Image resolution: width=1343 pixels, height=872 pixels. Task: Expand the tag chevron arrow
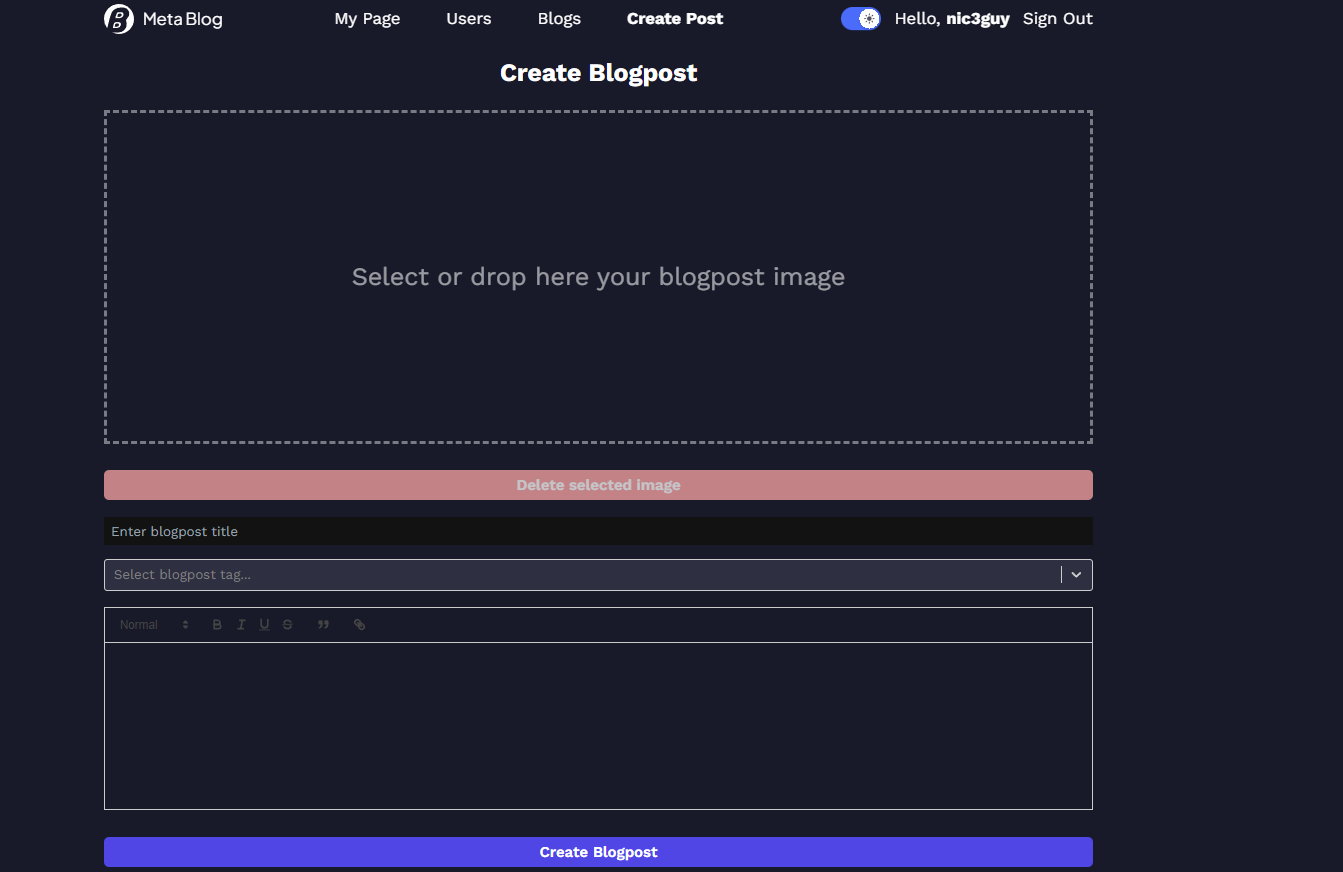[1077, 575]
